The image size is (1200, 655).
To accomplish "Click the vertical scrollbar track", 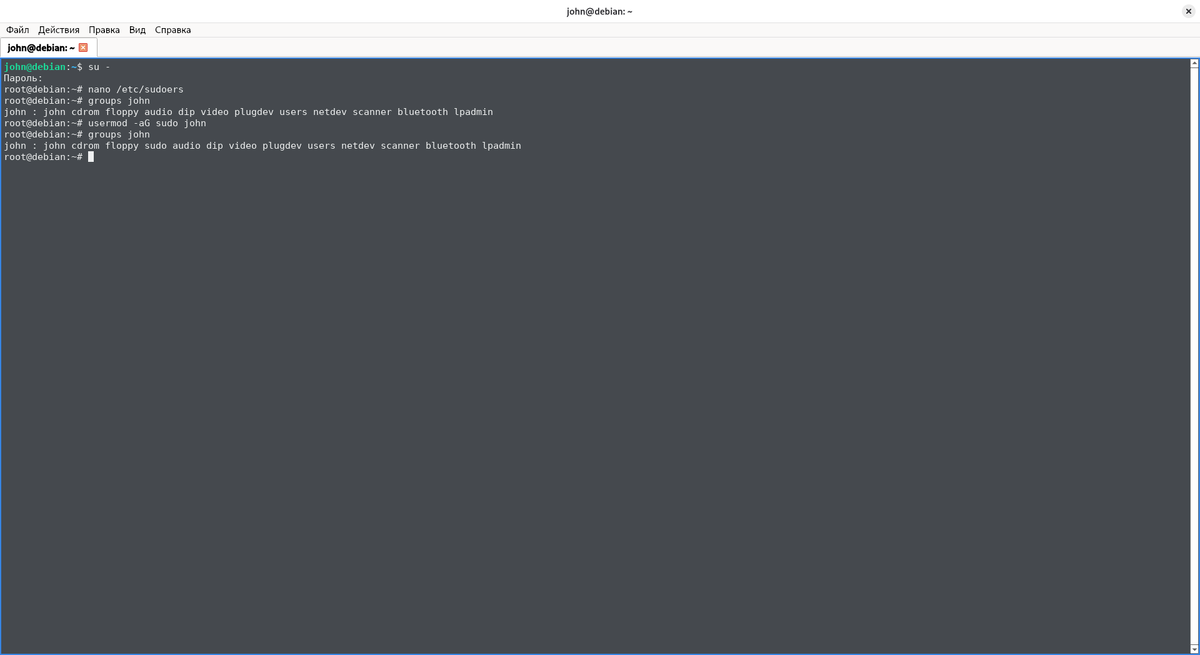I will click(x=1194, y=357).
